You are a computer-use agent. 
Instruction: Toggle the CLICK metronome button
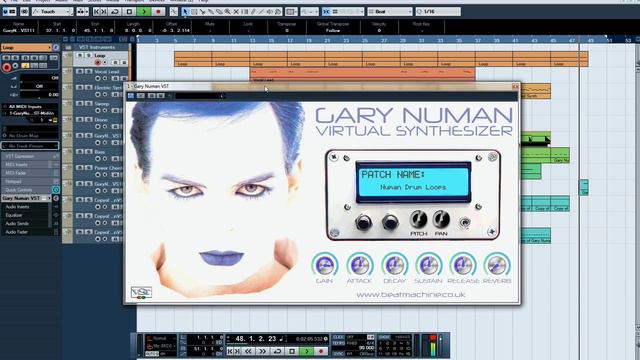coord(338,337)
